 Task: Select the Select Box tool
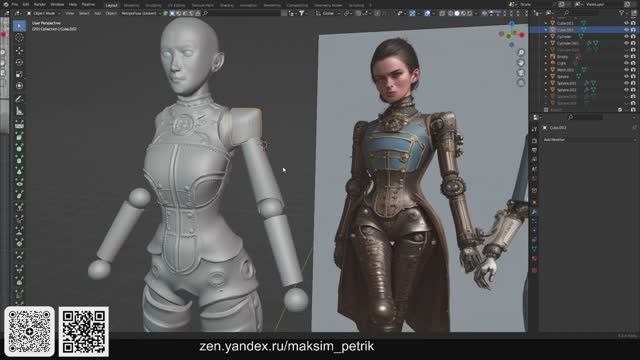pos(19,26)
